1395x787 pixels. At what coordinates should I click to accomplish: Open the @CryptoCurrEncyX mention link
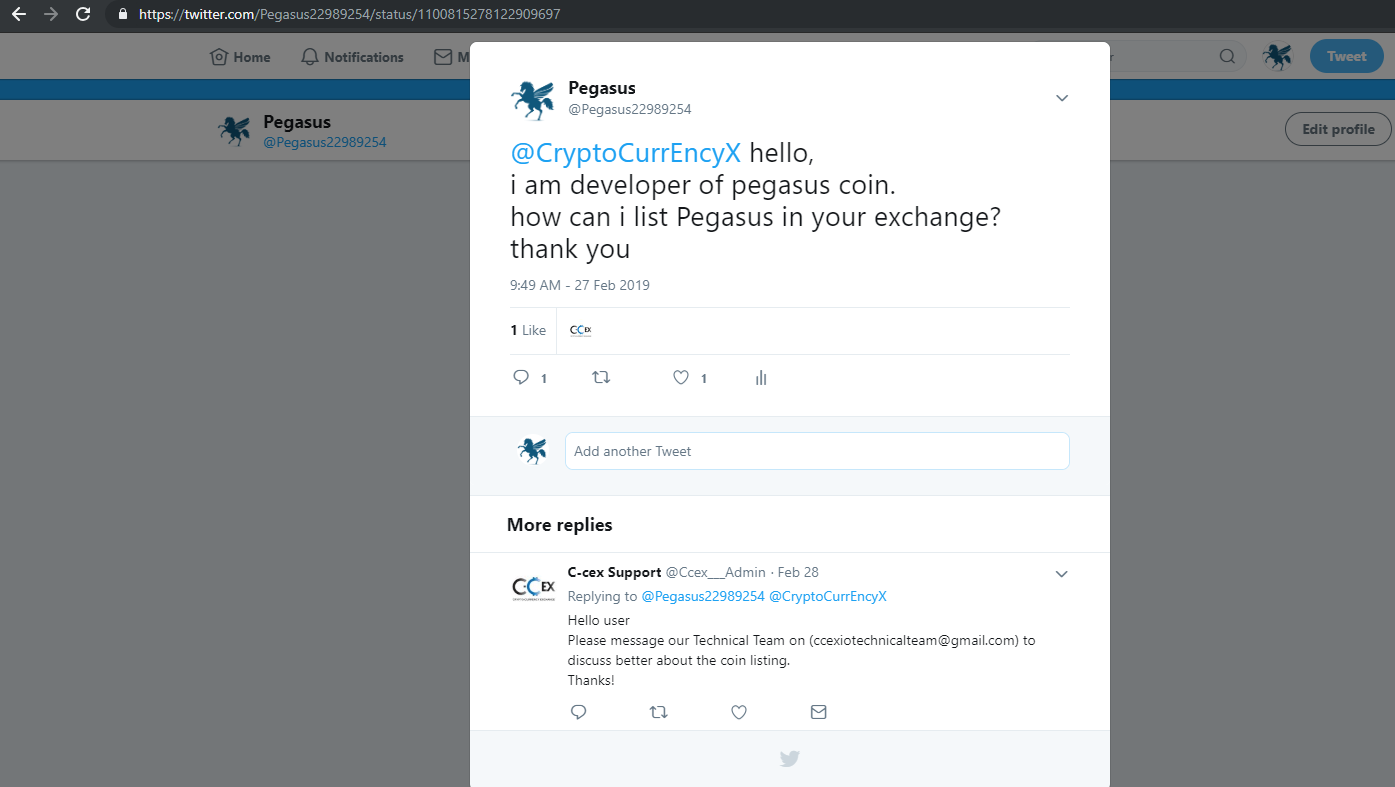pos(626,153)
